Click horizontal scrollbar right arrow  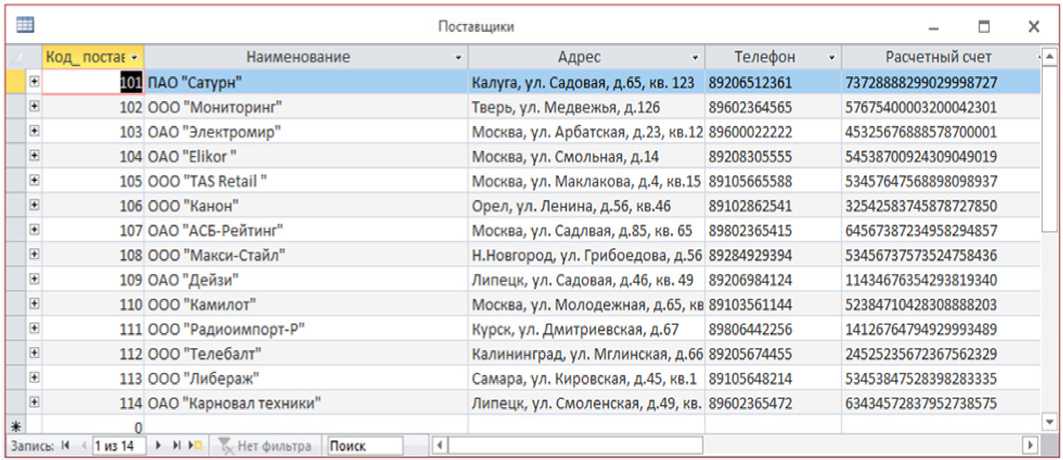(1030, 446)
